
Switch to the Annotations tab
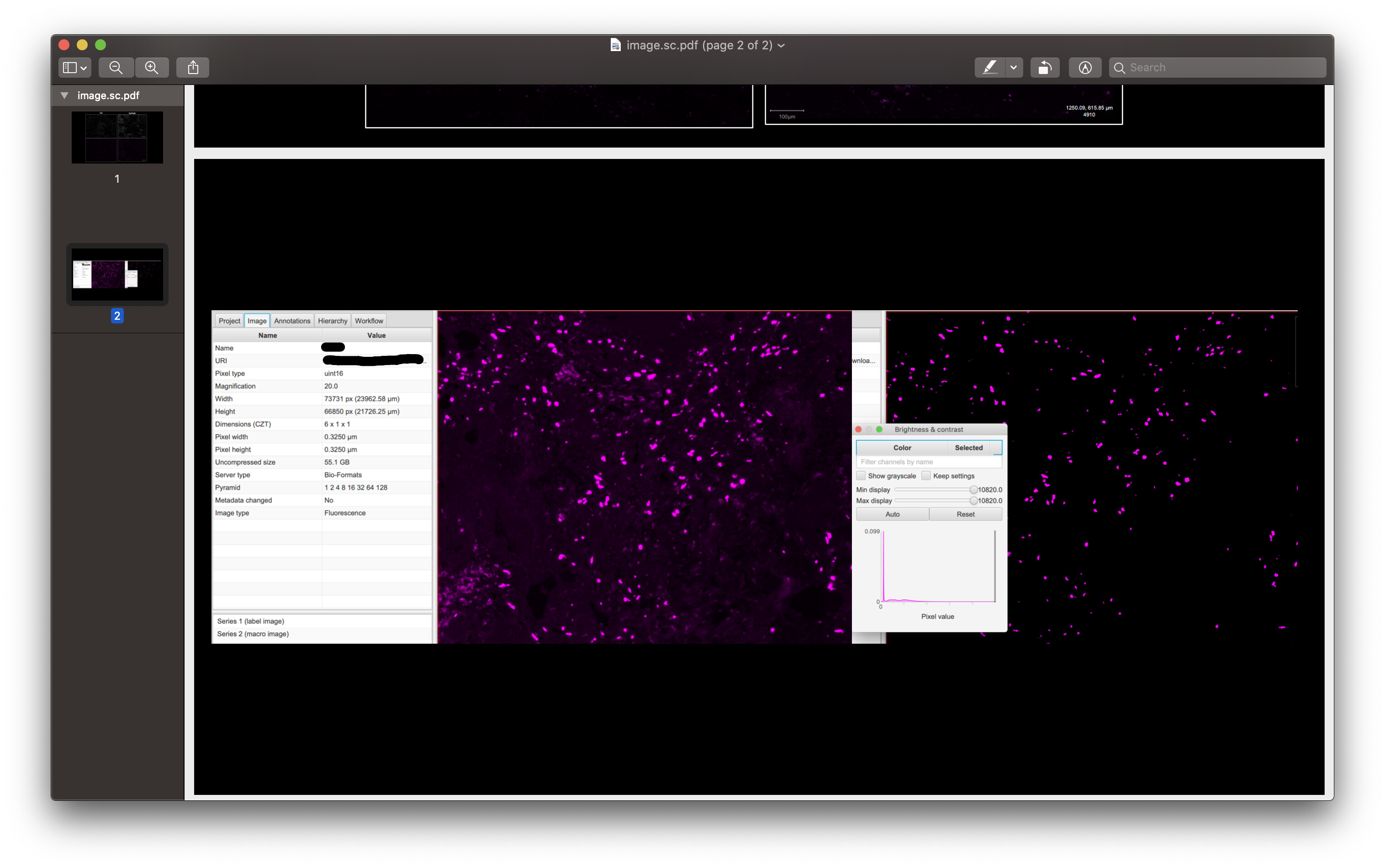click(x=292, y=320)
